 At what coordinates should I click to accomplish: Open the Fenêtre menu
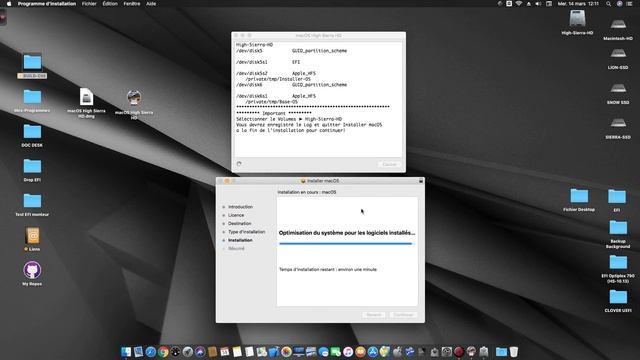tap(132, 4)
